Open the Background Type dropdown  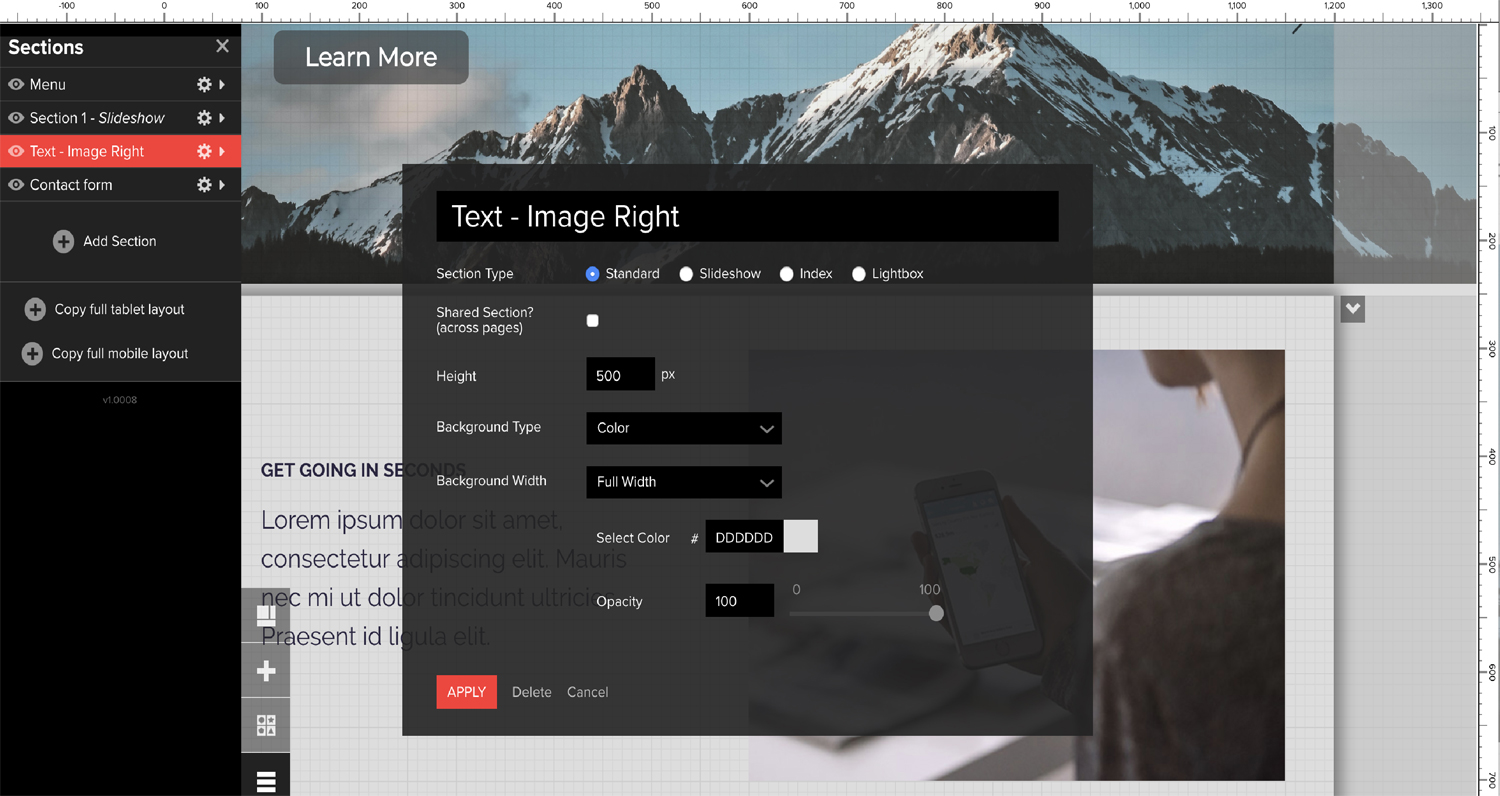(x=683, y=428)
